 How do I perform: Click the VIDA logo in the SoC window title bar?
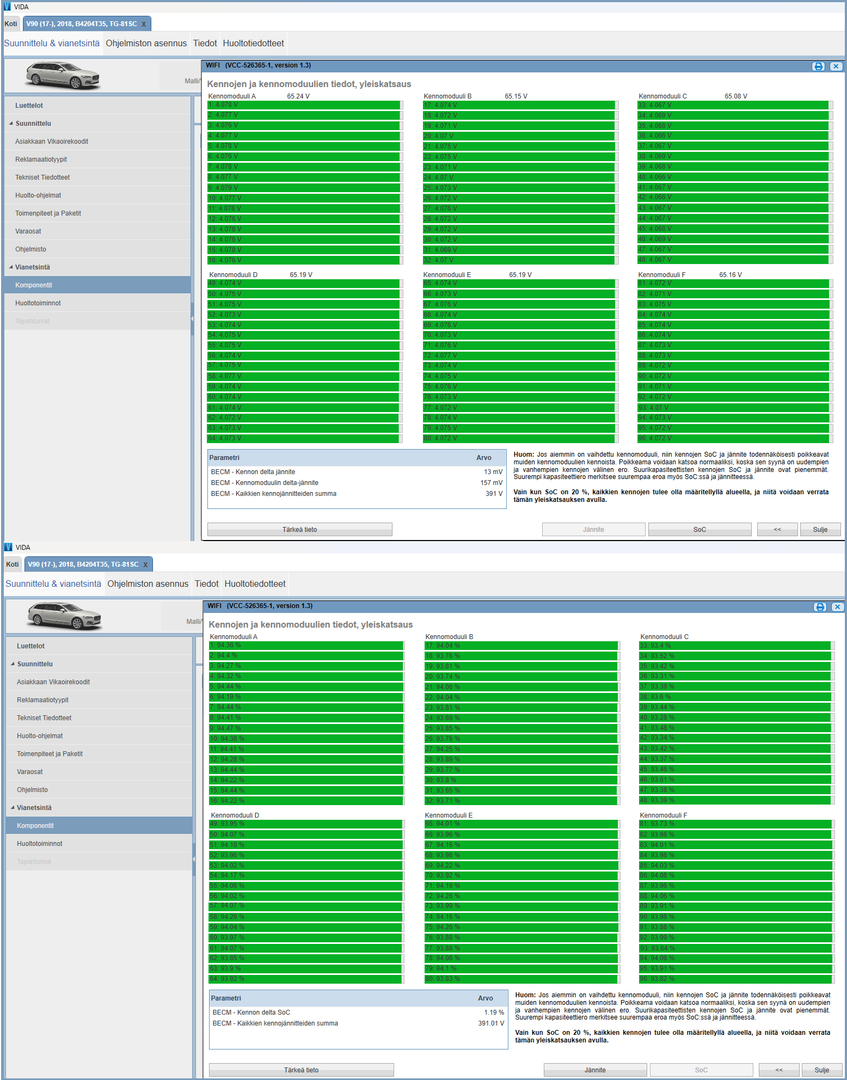point(8,547)
